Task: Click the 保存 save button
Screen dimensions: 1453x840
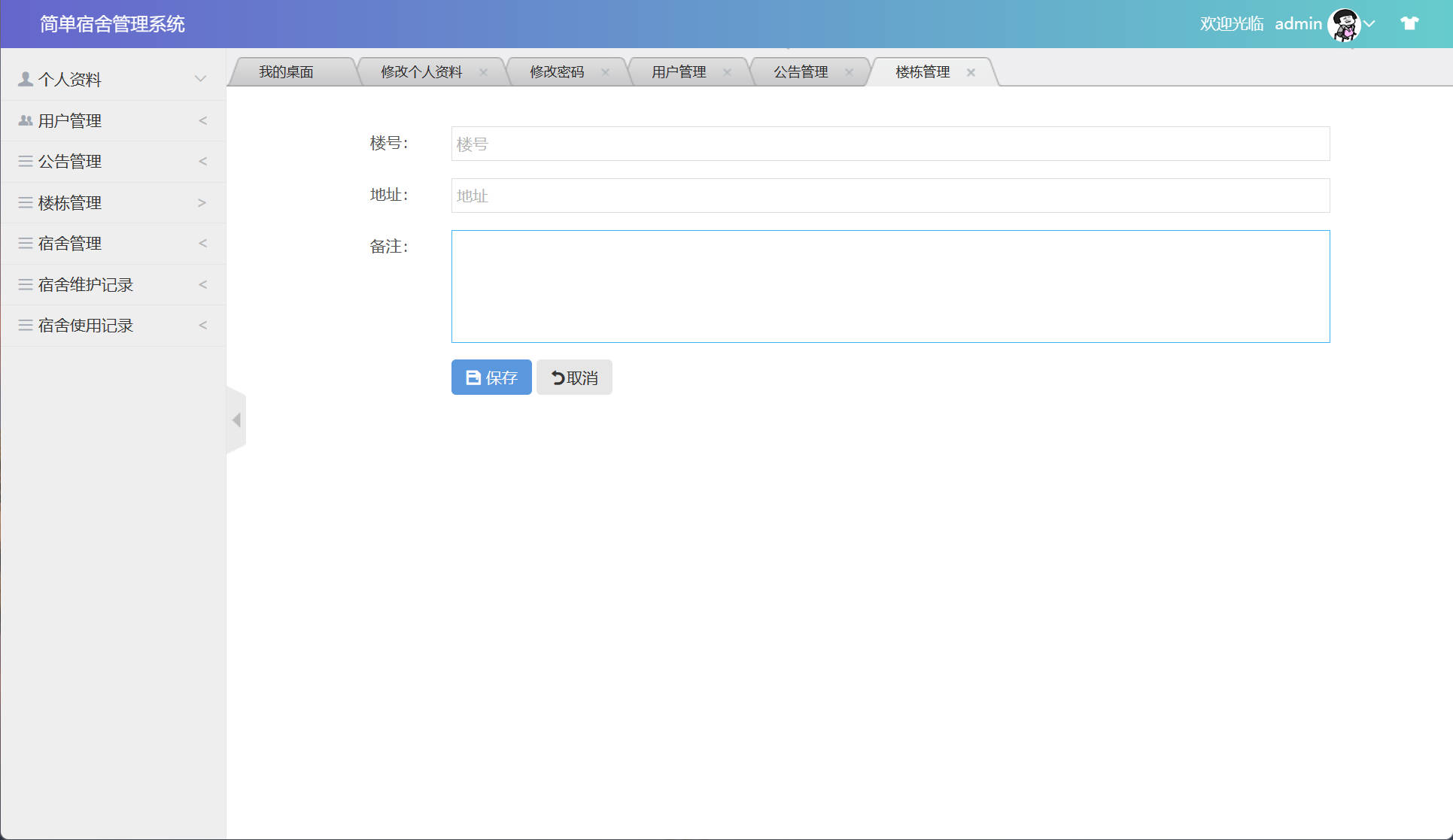Action: (x=491, y=377)
